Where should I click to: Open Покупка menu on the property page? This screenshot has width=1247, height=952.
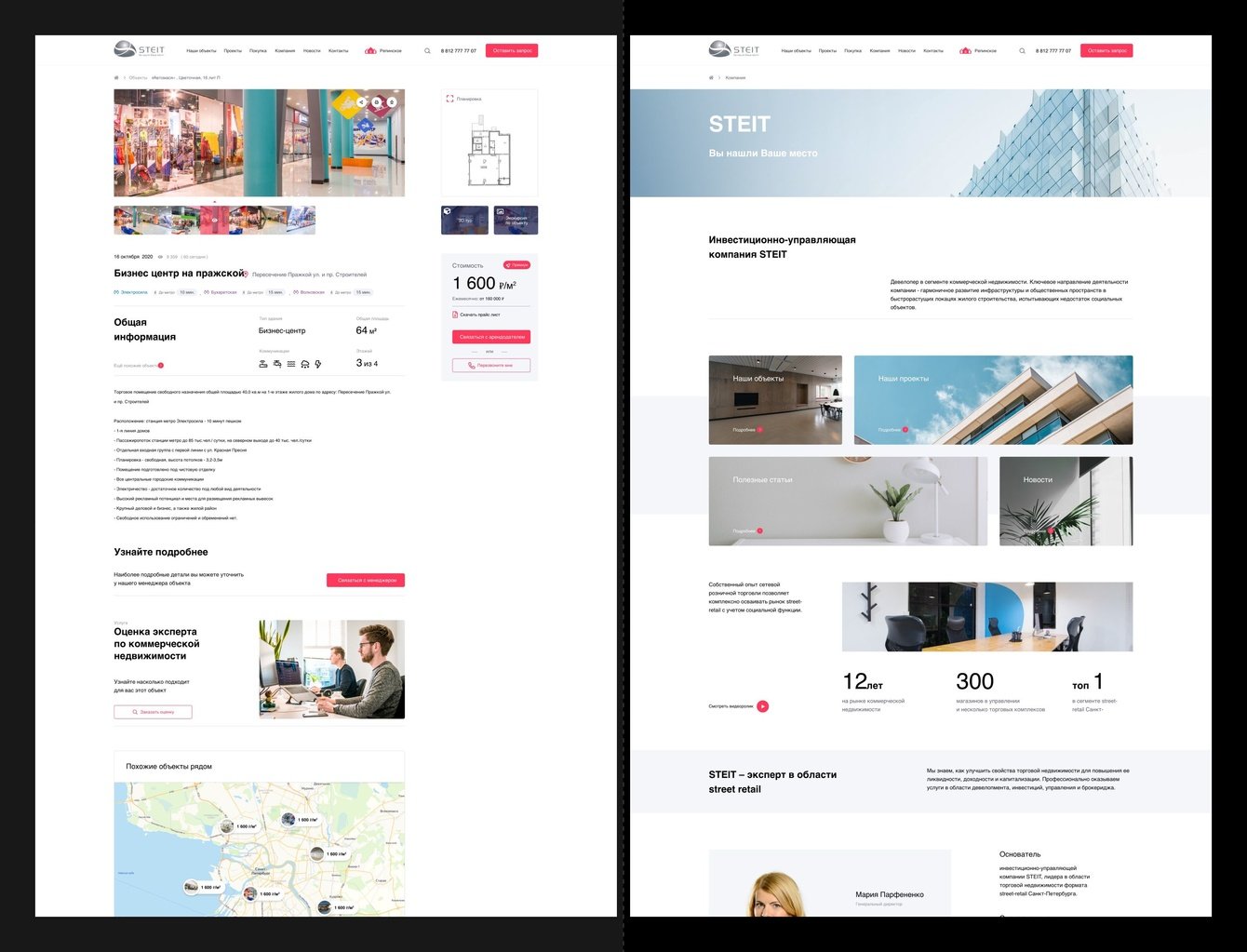pos(258,51)
